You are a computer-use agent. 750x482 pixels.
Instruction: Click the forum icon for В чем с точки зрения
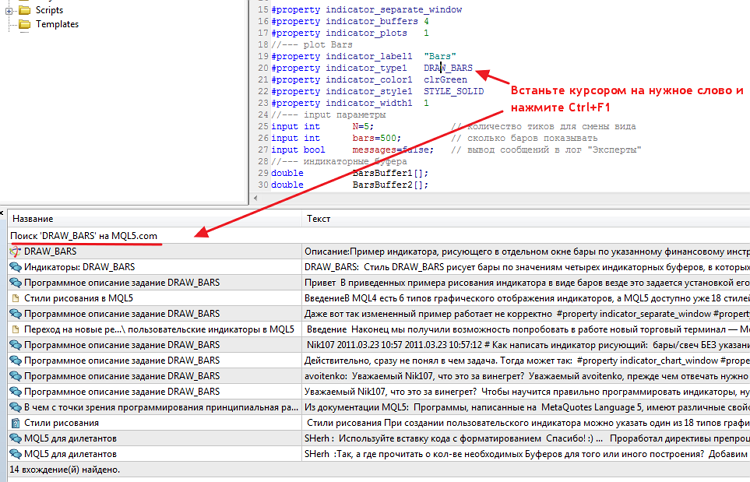[15, 407]
